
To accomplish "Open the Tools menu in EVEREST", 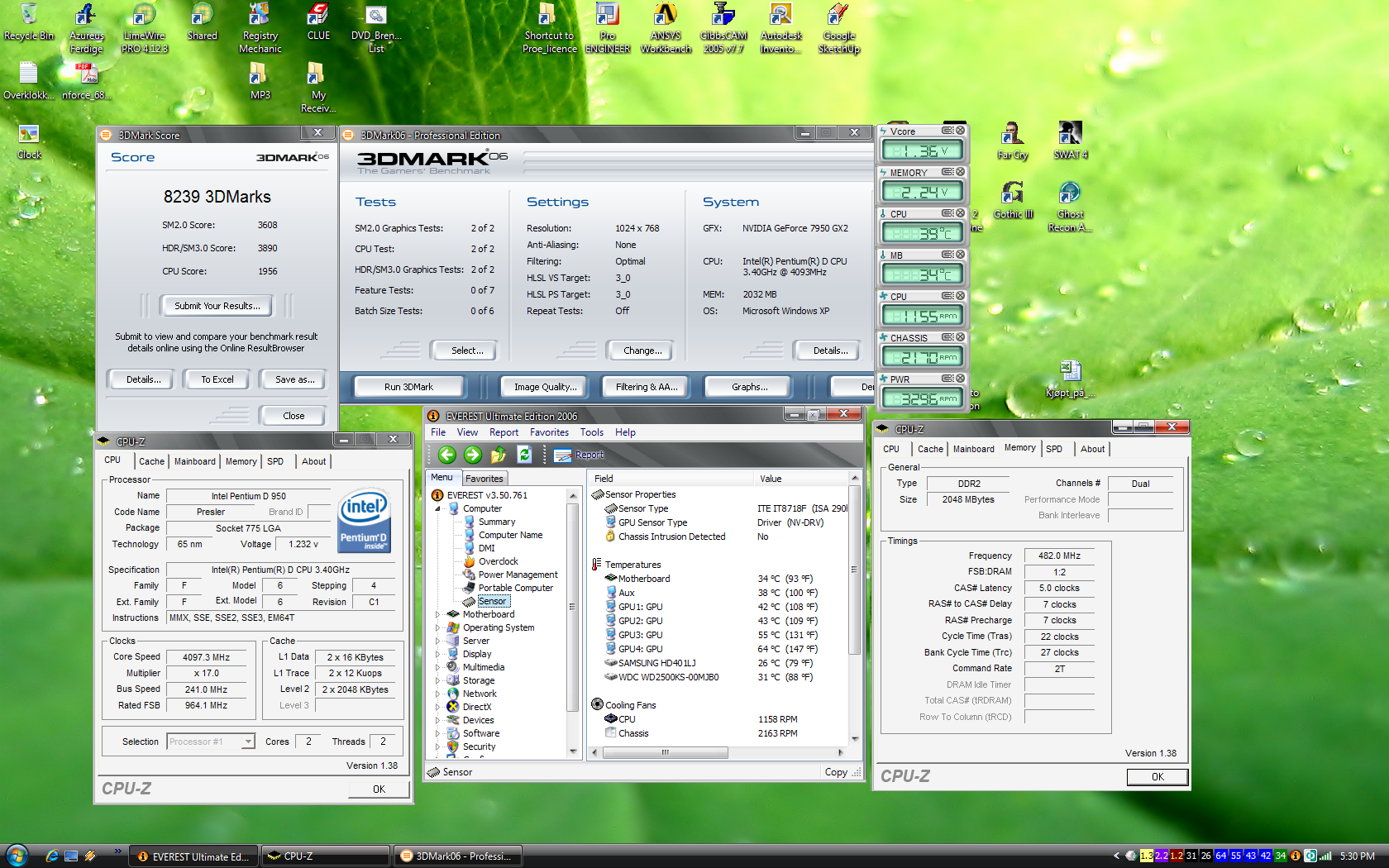I will click(592, 432).
